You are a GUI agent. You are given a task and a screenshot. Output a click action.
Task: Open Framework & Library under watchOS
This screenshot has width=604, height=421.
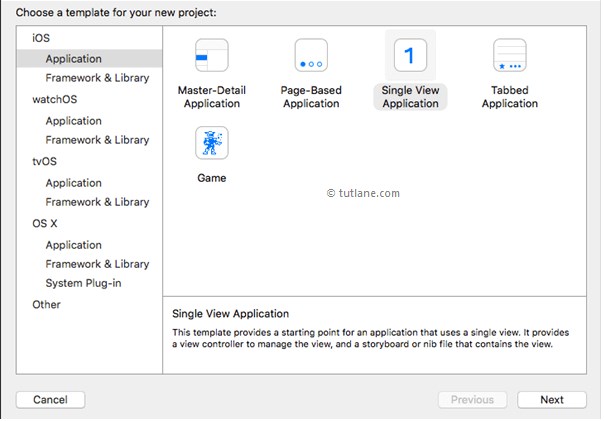pyautogui.click(x=97, y=140)
